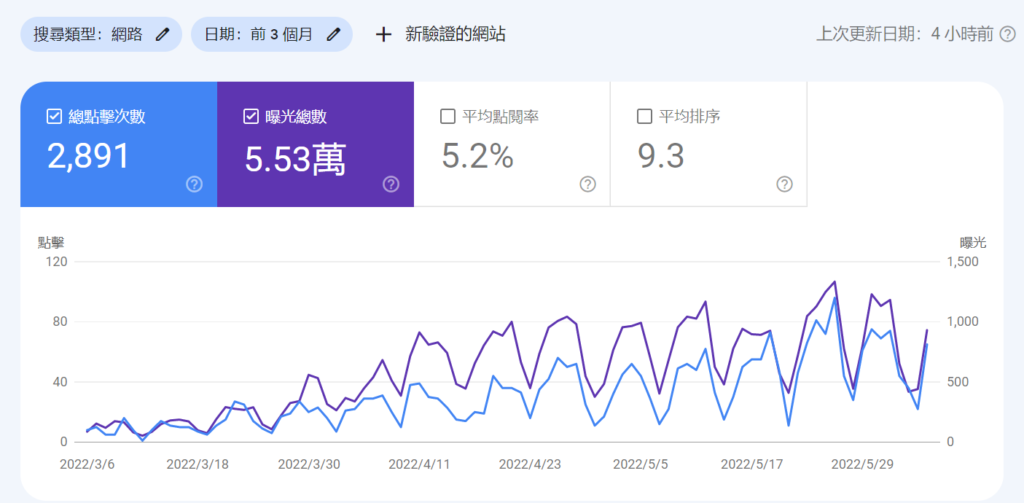Image resolution: width=1024 pixels, height=503 pixels.
Task: Open help icon in 平均排序 card
Action: 785,184
